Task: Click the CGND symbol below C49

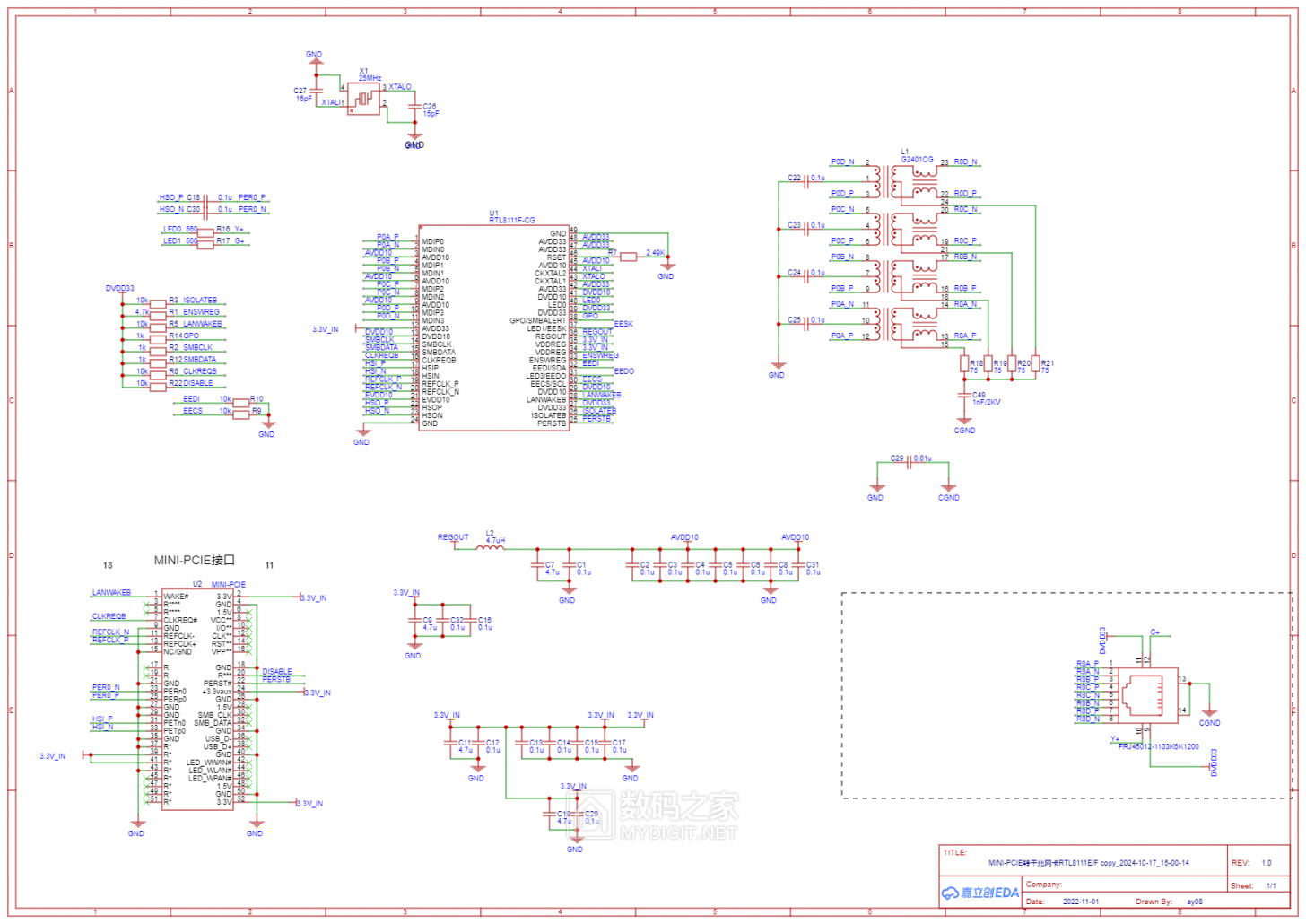Action: click(965, 423)
